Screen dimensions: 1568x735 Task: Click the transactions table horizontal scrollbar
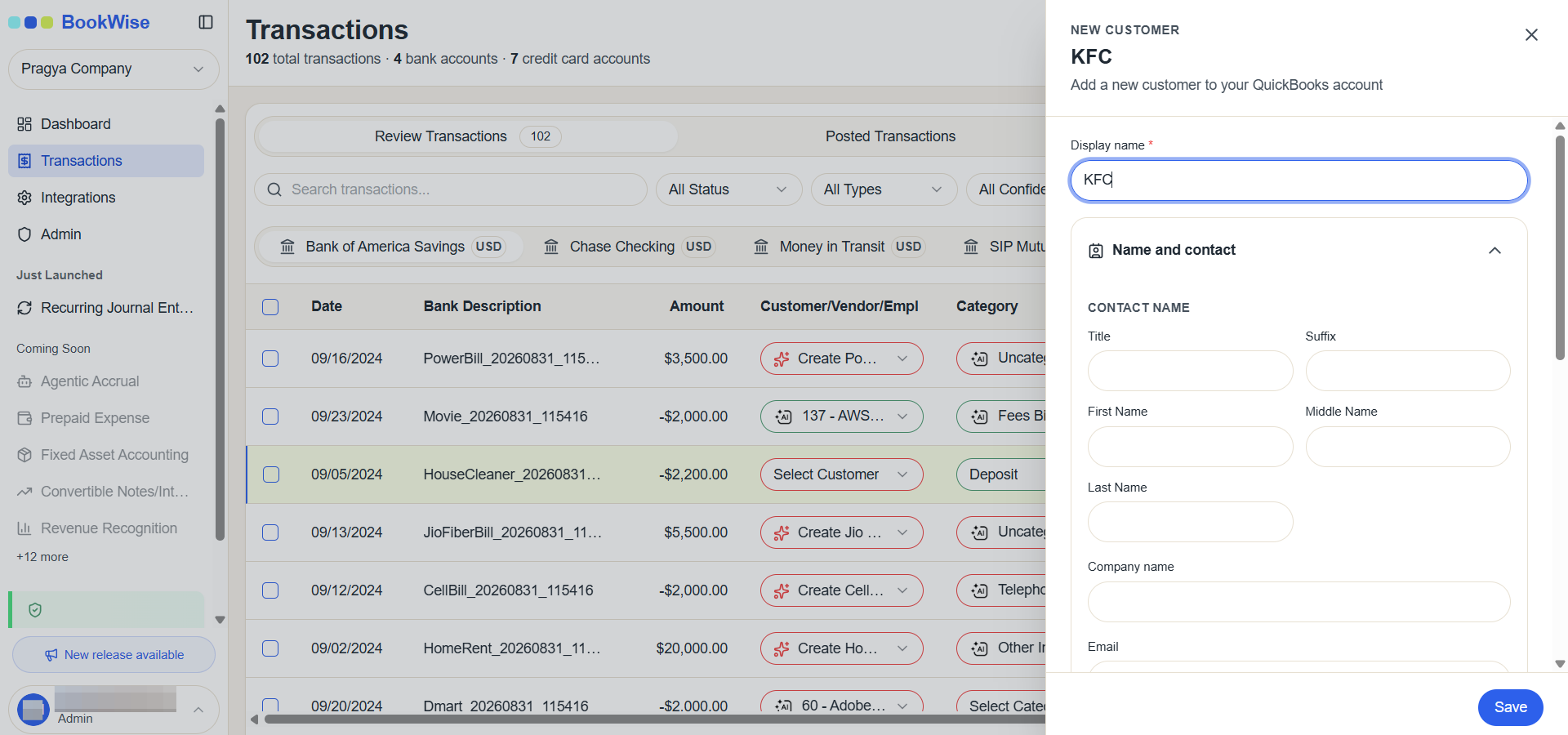tap(653, 719)
